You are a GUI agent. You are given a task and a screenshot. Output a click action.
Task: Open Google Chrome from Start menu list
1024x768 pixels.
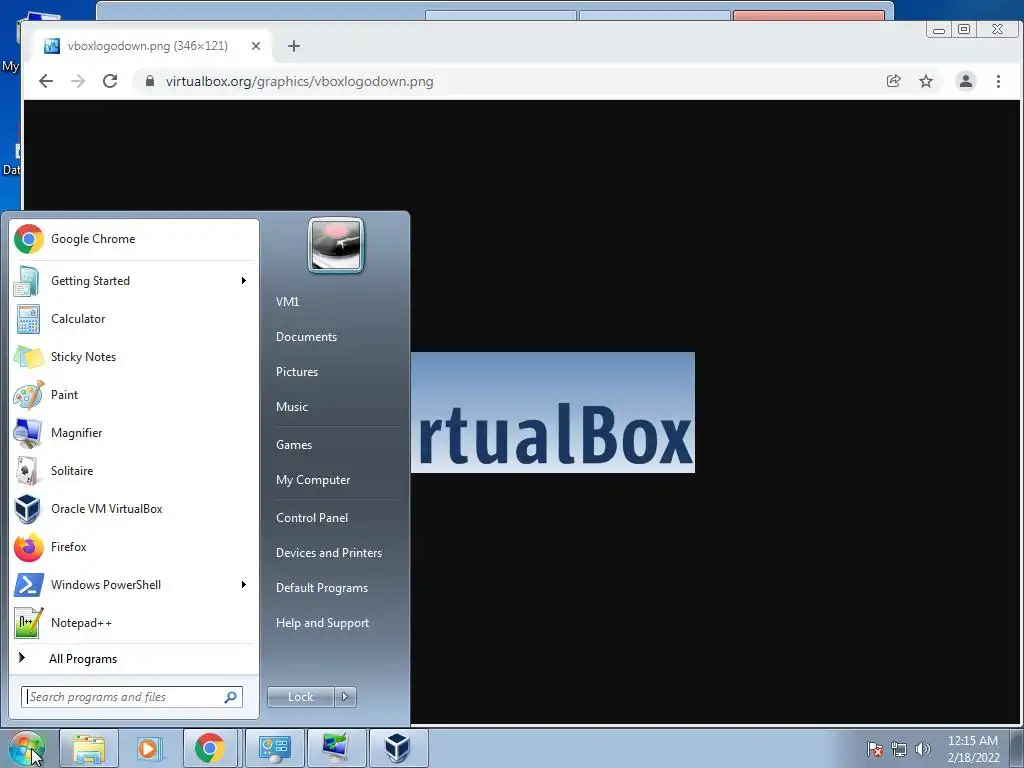pos(134,239)
